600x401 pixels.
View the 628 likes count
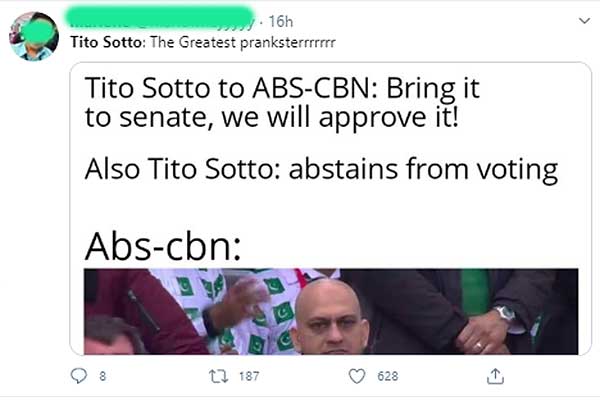[x=388, y=376]
